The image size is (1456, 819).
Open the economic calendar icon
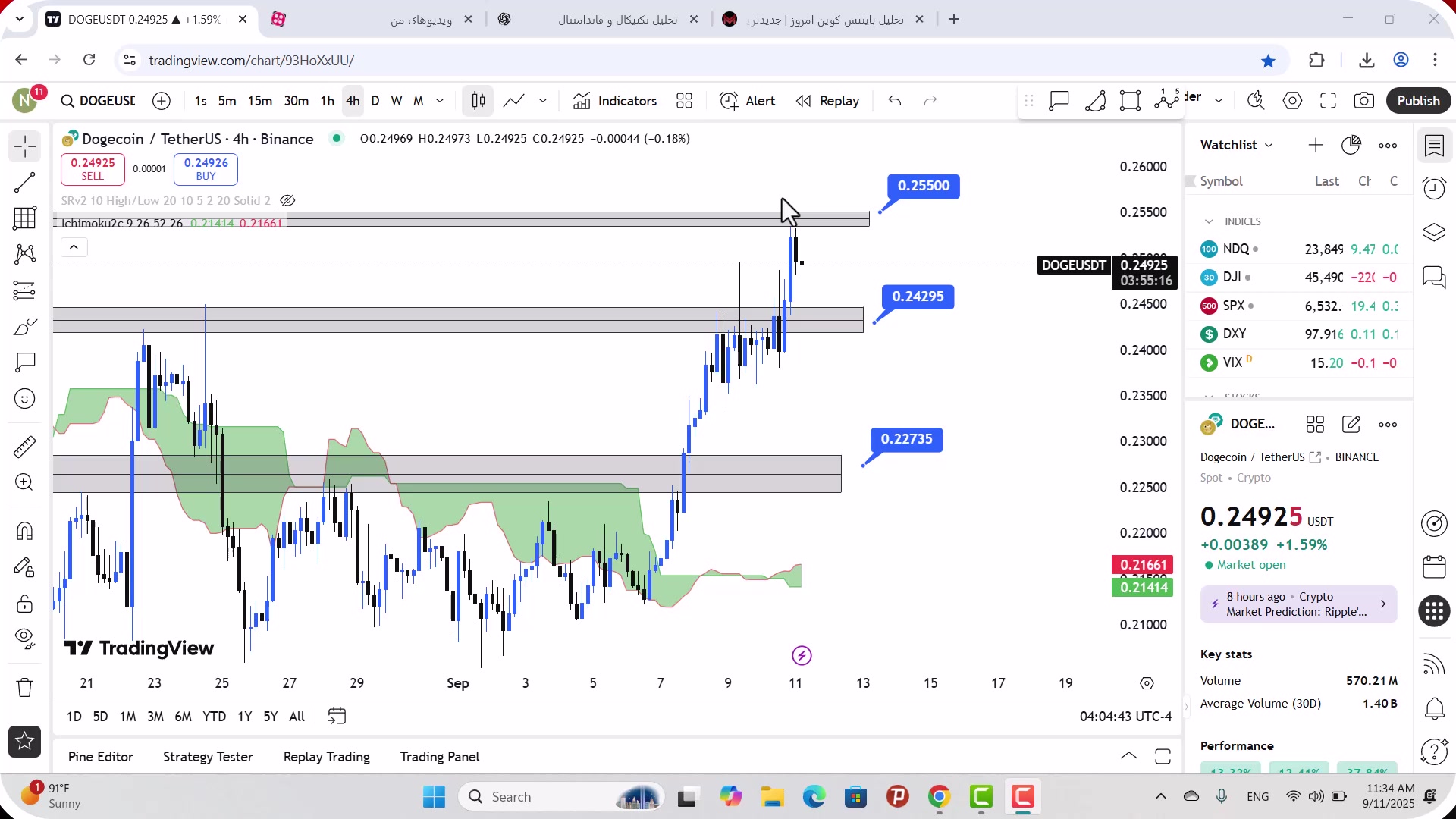click(1434, 567)
